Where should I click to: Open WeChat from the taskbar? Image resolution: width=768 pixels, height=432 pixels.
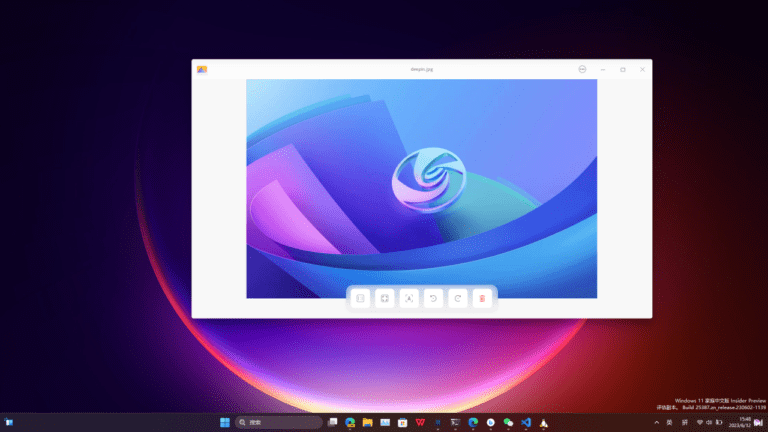[508, 423]
